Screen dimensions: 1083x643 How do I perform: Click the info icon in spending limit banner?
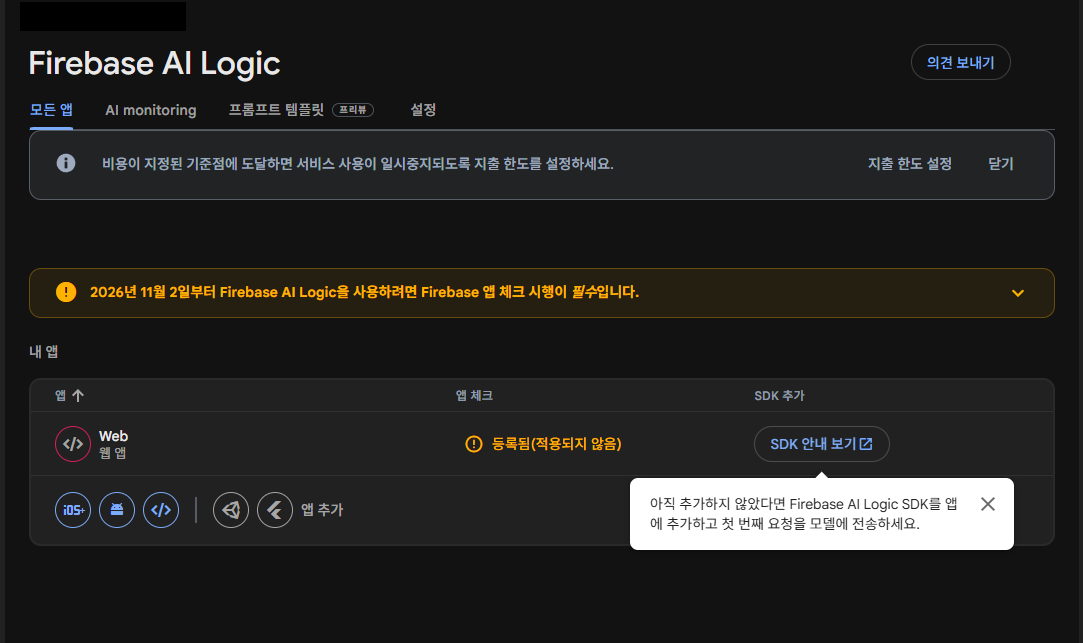(x=66, y=163)
